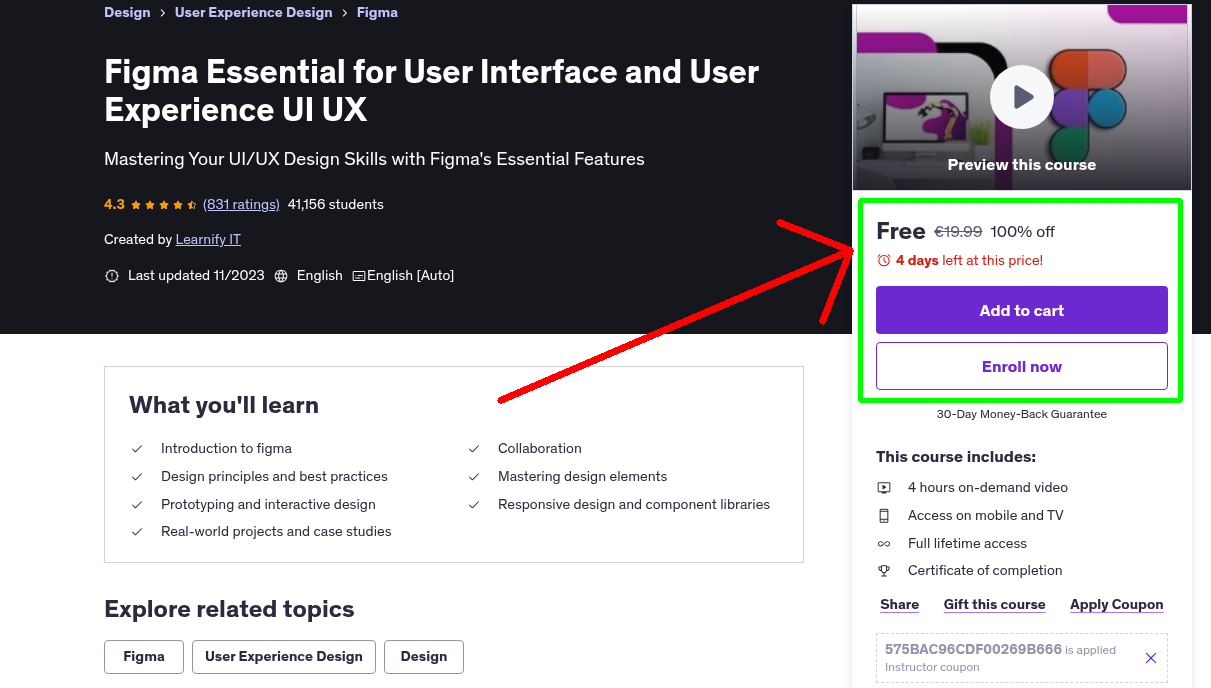Click checkmark beside Responsive design and component libraries
This screenshot has height=688, width=1211.
pos(474,505)
